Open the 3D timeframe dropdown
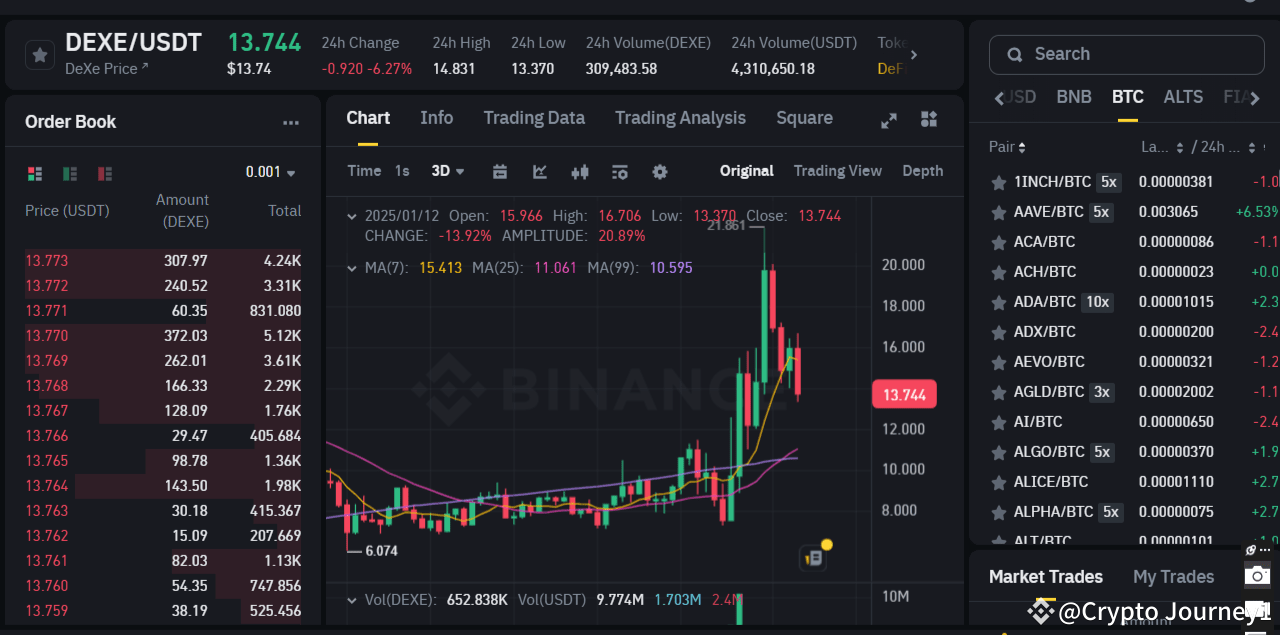 pos(447,171)
